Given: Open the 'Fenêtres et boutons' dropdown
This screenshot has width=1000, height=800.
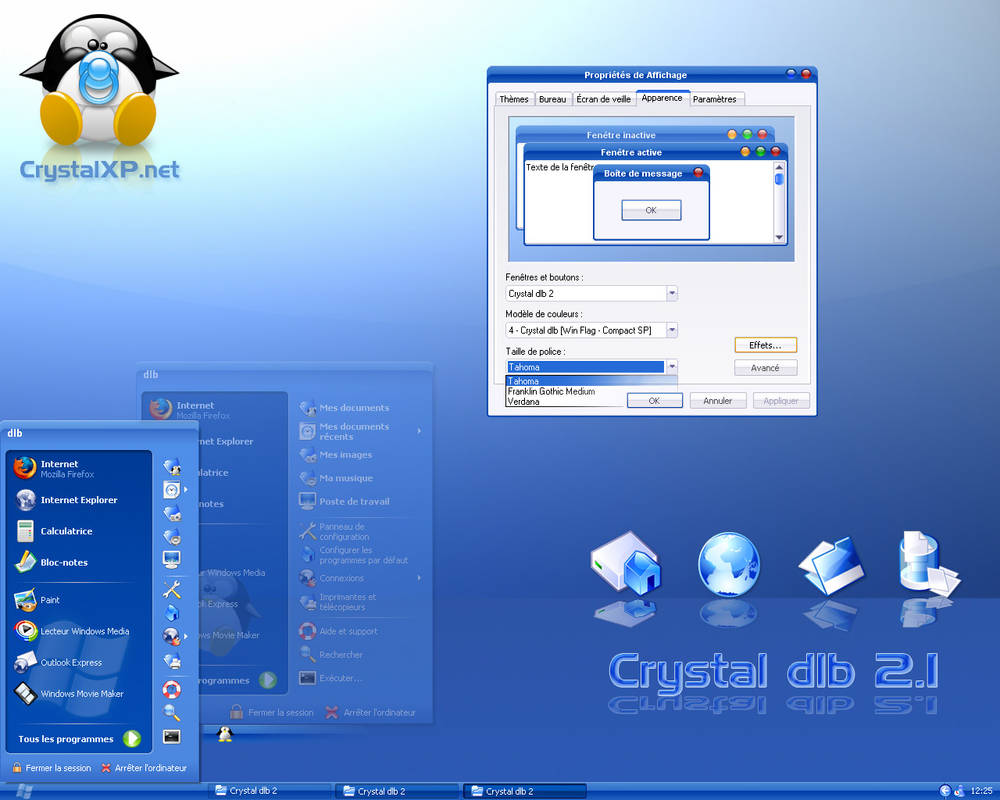Looking at the screenshot, I should [x=673, y=293].
